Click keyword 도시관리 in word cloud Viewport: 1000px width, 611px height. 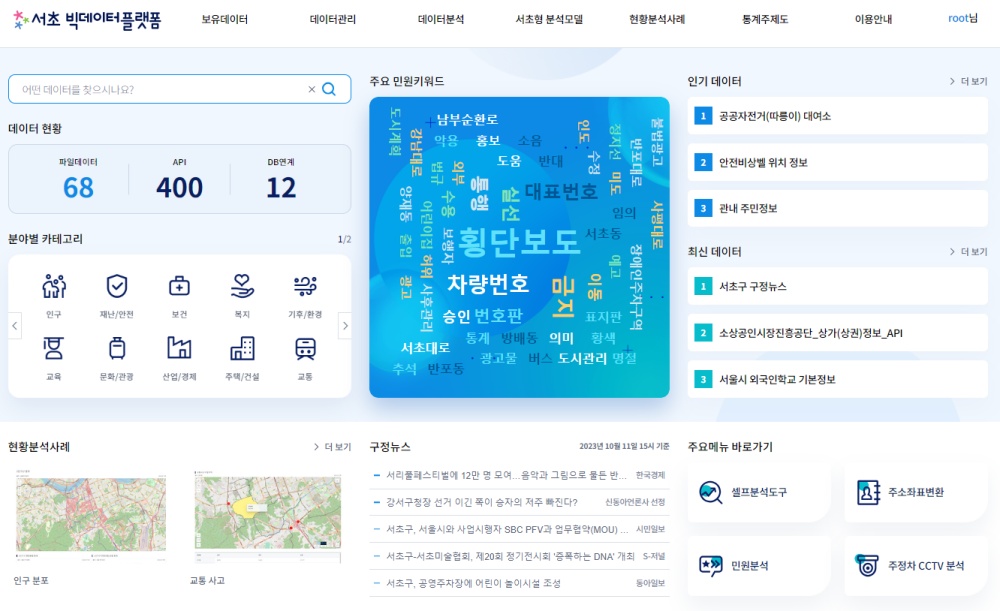pyautogui.click(x=582, y=358)
